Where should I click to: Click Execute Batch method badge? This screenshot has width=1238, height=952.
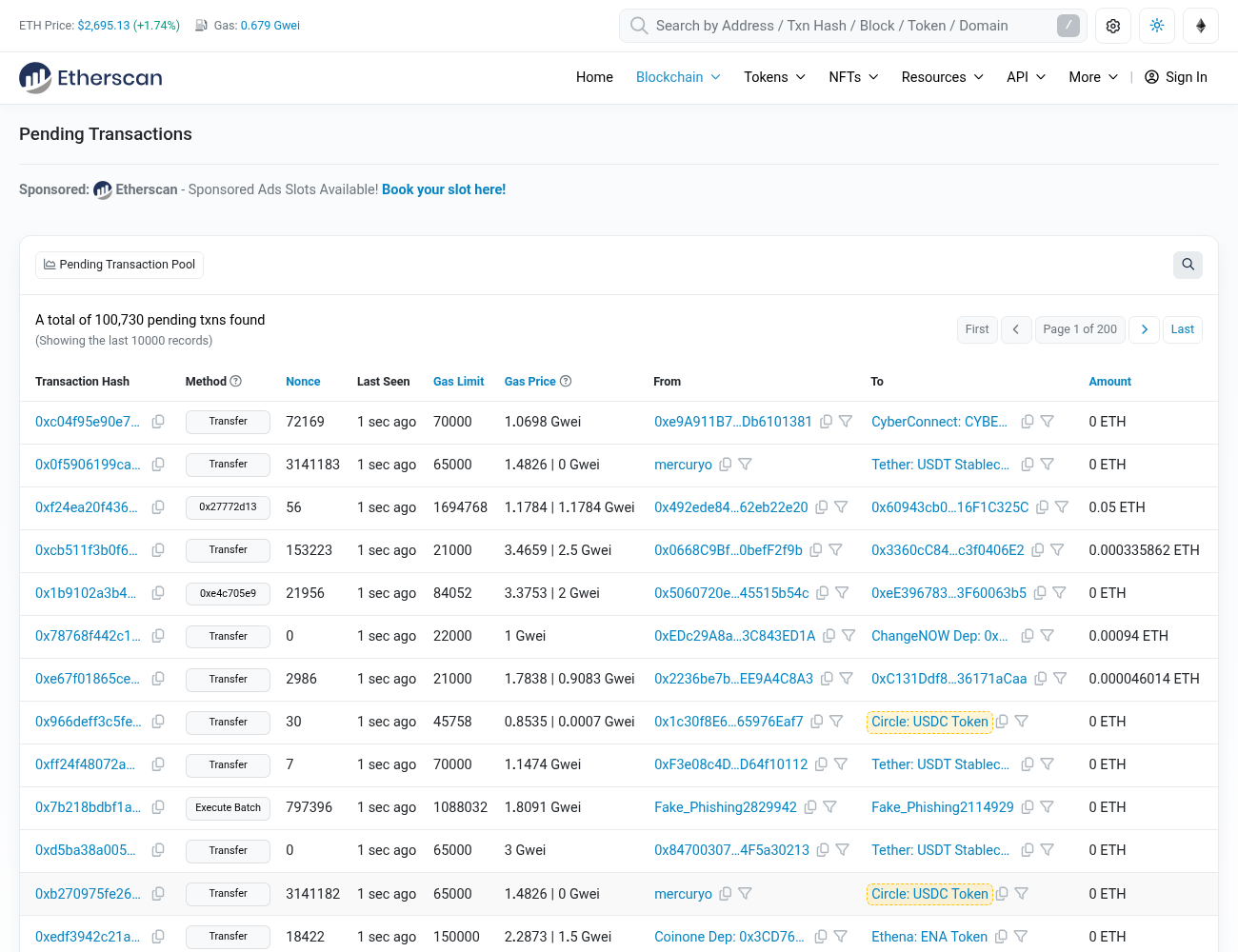tap(228, 808)
